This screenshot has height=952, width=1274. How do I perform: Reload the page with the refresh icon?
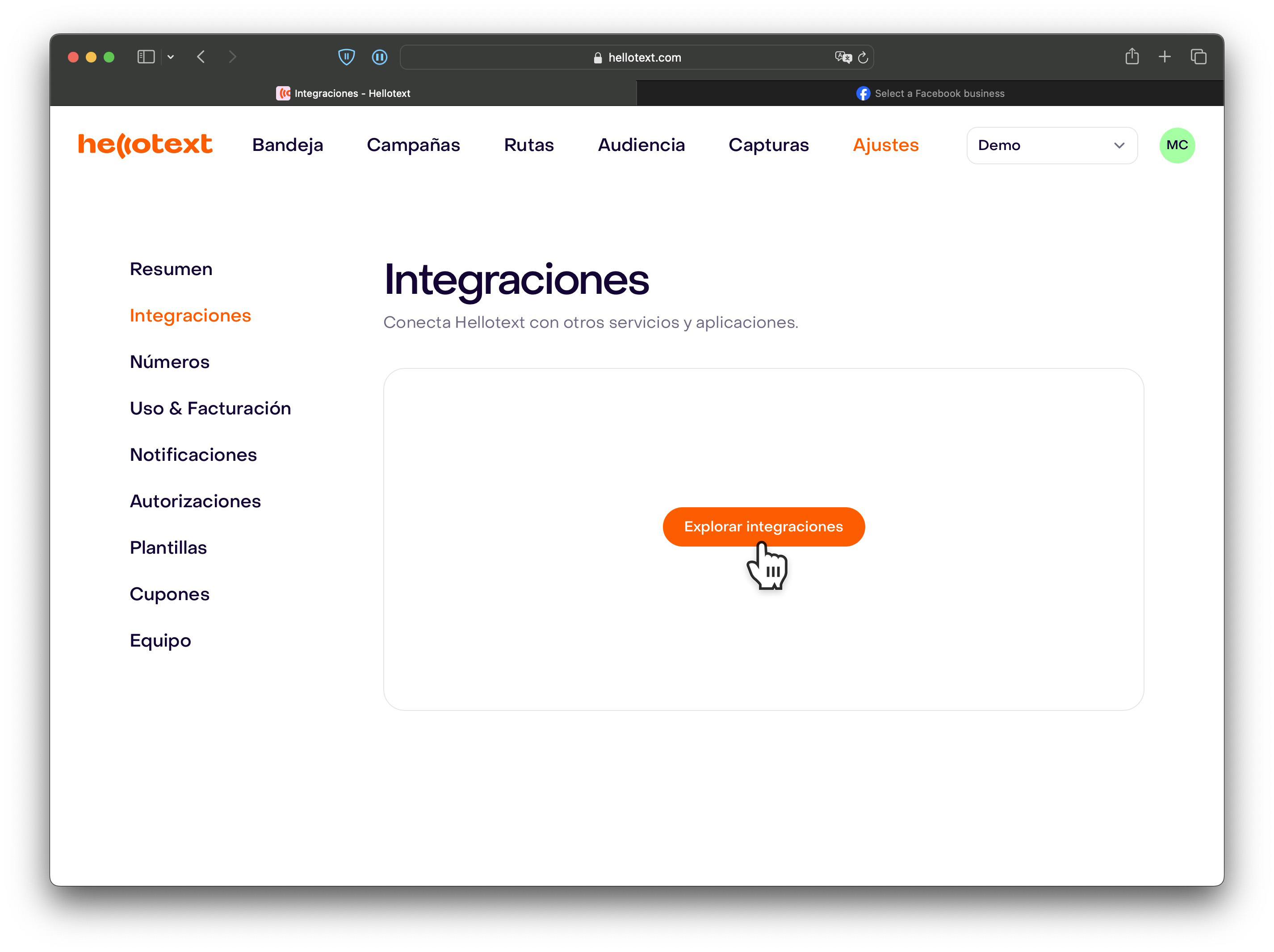(863, 58)
